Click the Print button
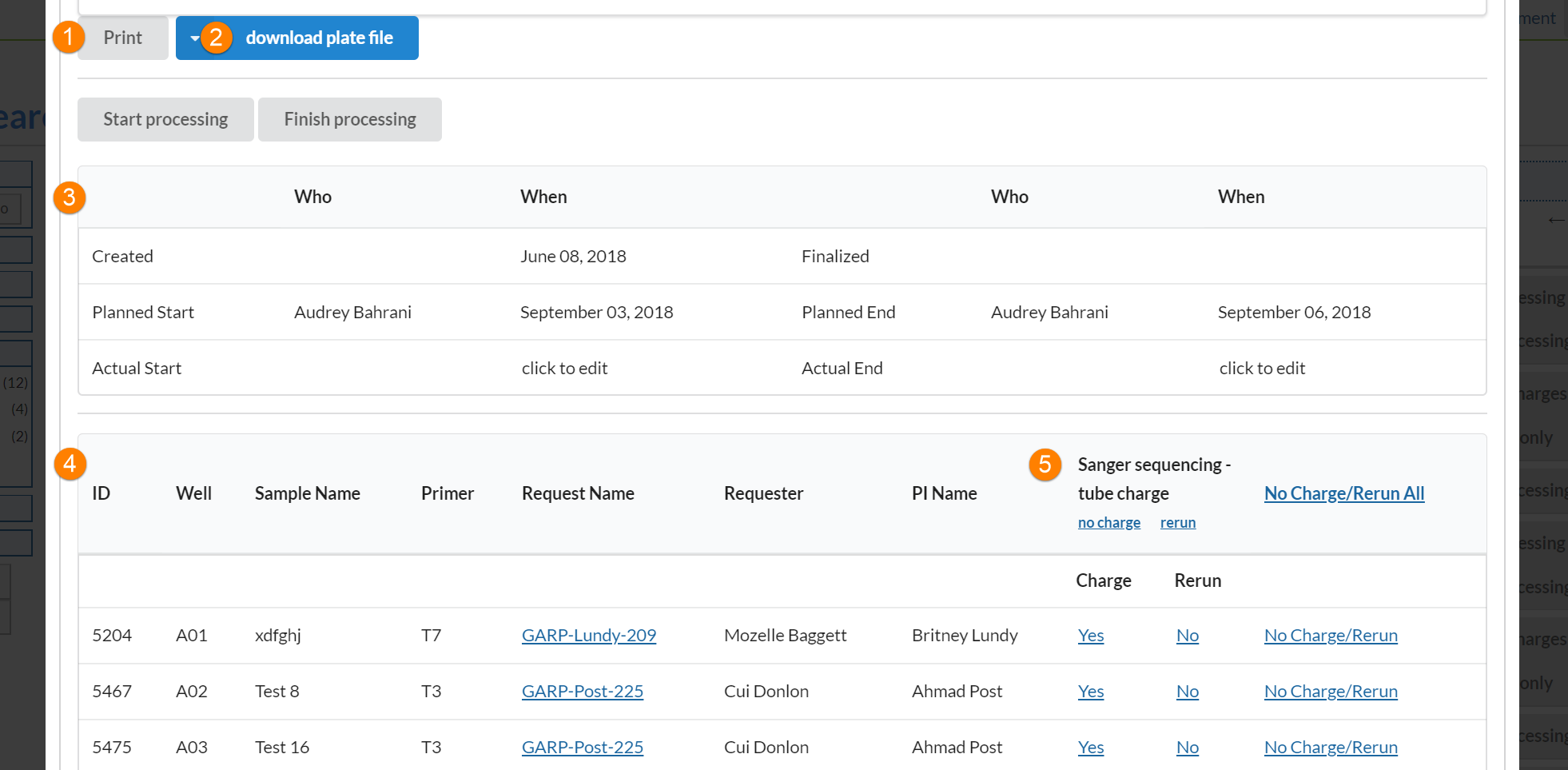 tap(123, 38)
